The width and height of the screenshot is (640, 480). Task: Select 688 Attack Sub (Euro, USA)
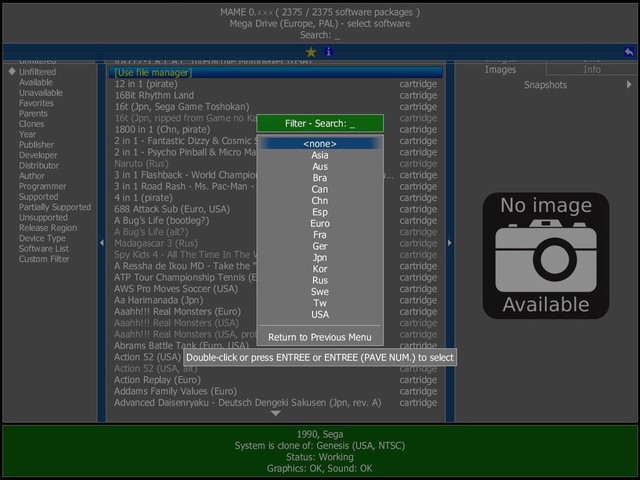tap(276, 209)
